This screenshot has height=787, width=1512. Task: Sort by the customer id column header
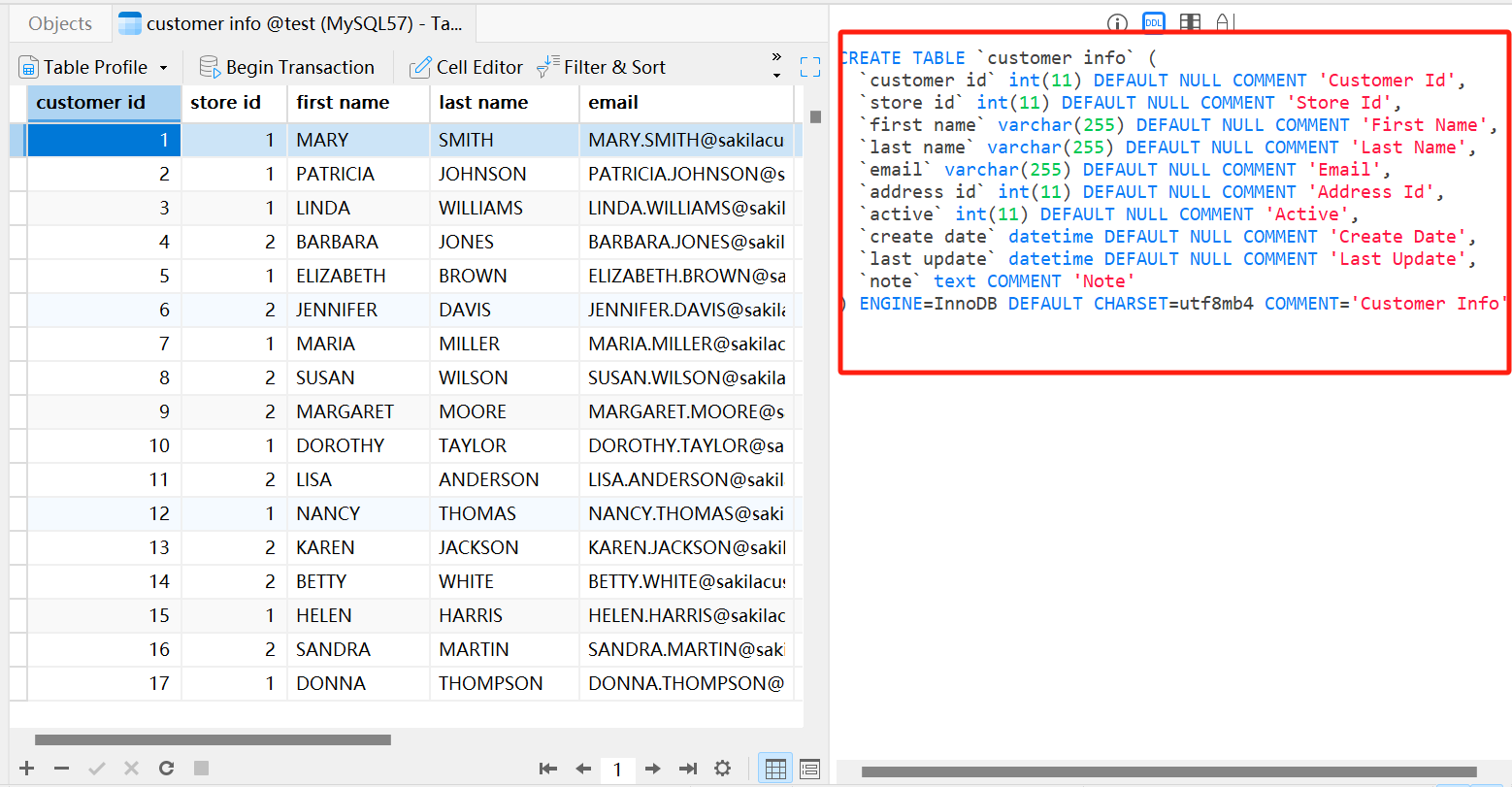tap(104, 103)
